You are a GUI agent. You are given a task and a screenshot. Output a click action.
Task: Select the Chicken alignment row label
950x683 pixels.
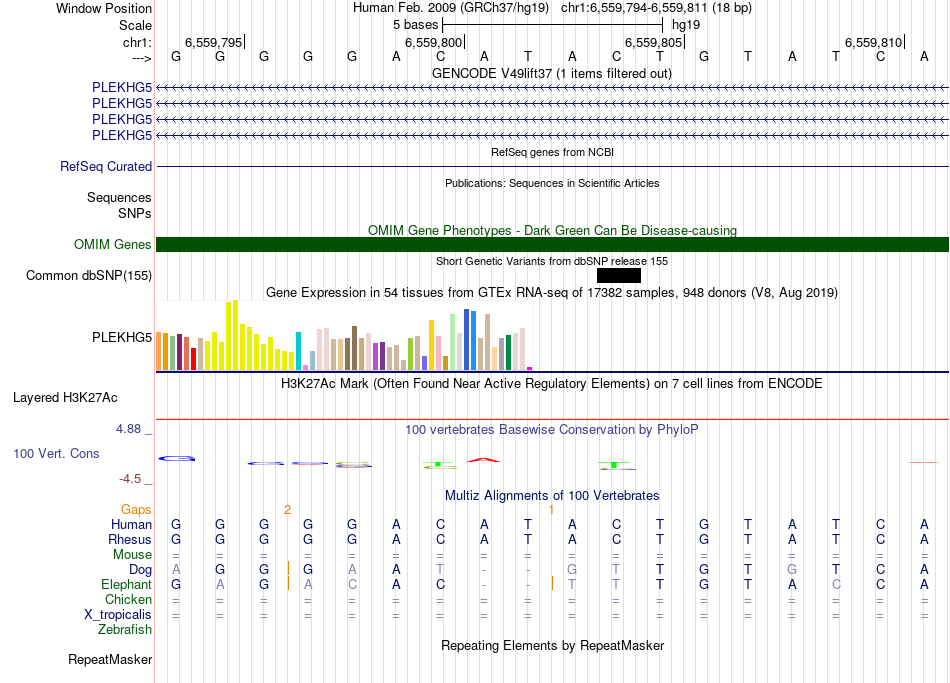(128, 599)
